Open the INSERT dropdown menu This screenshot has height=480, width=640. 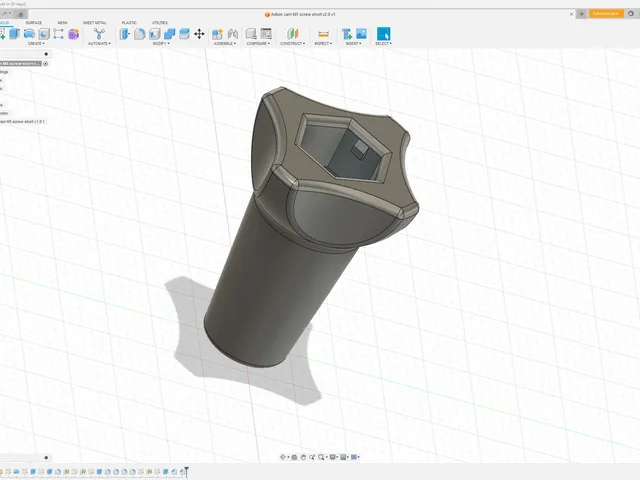tap(353, 43)
